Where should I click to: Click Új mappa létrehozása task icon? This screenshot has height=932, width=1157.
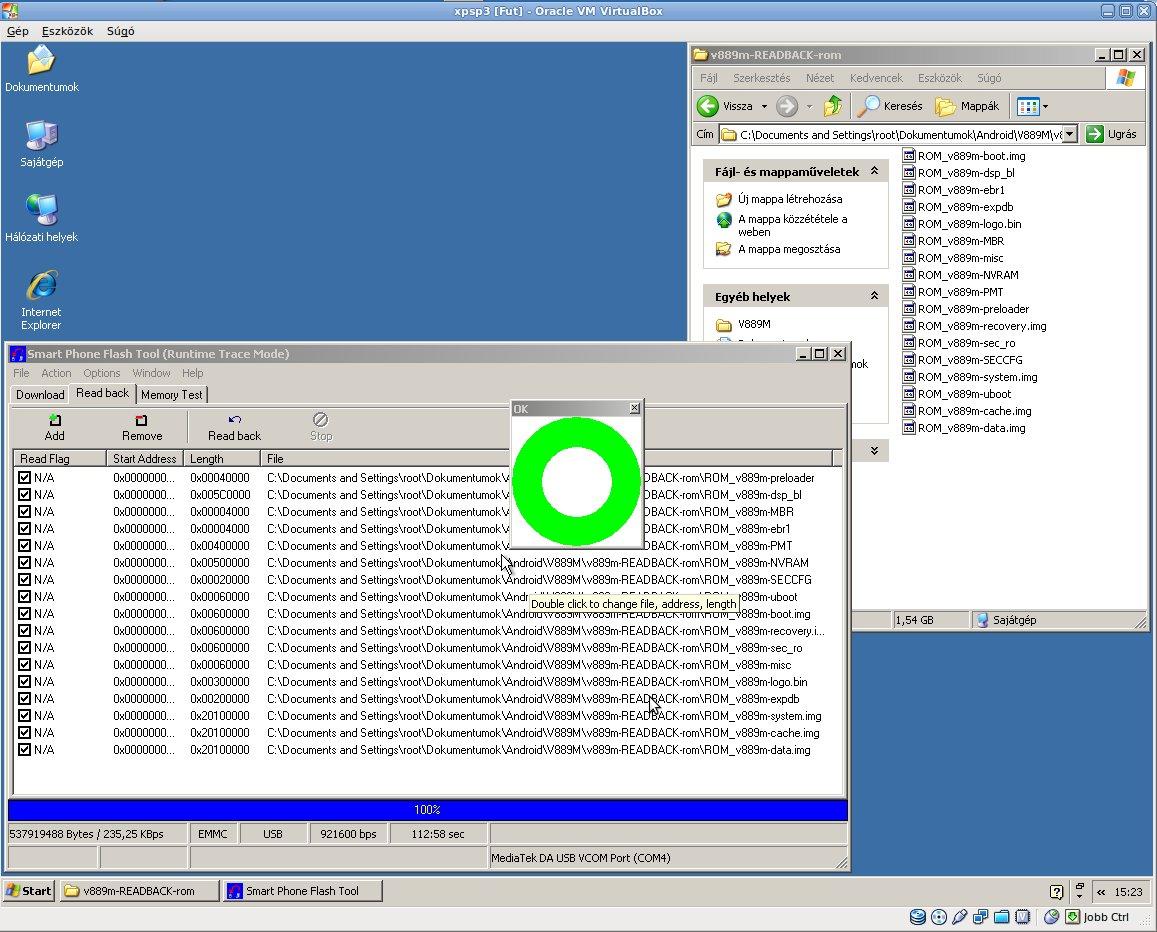[x=724, y=199]
